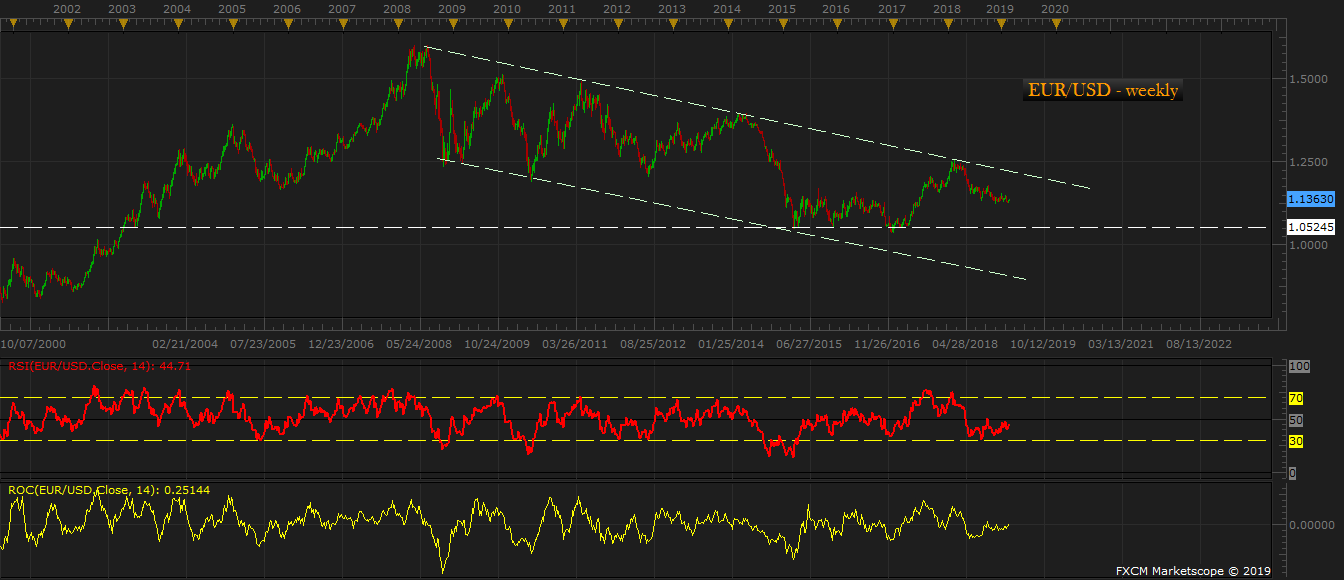The image size is (1344, 580).
Task: Click the yellow RSI 30 level tag
Action: pos(1296,441)
